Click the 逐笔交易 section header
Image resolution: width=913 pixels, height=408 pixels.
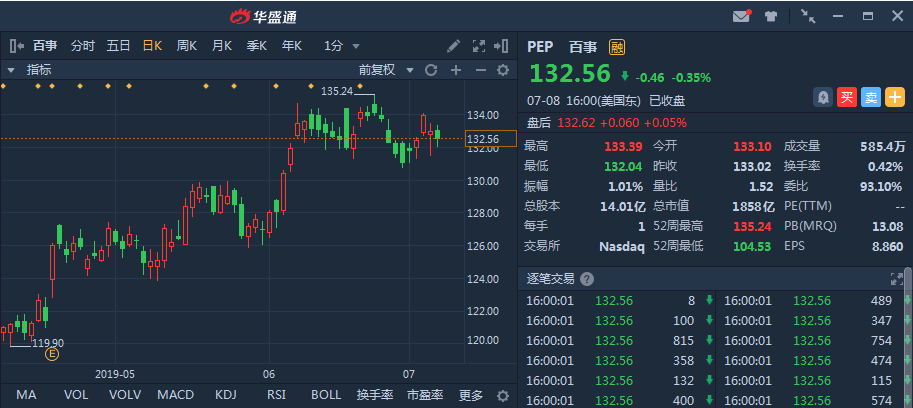[550, 279]
